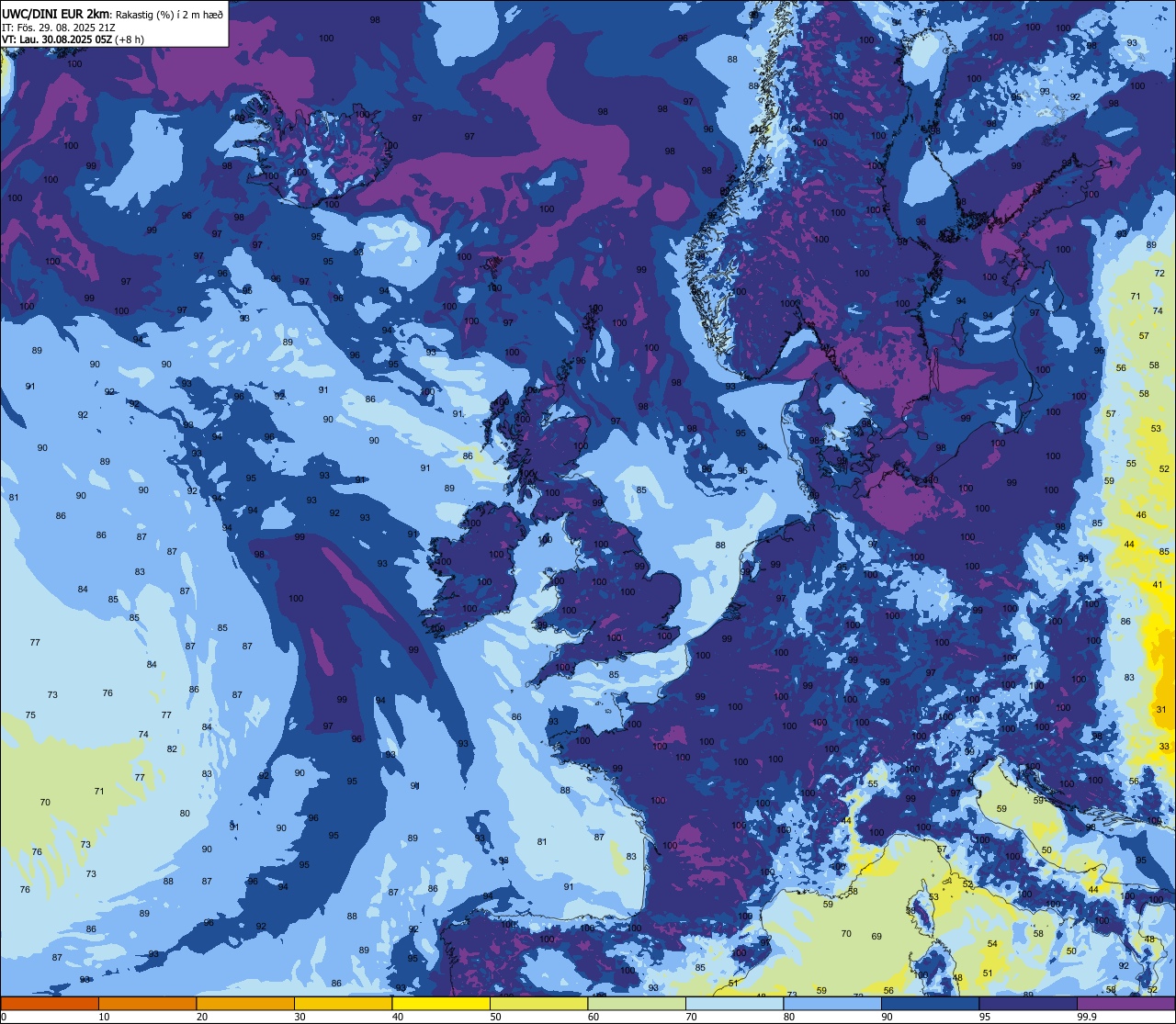
Task: Click the 50–60 % pale yellow legend swatch
Action: [538, 1003]
